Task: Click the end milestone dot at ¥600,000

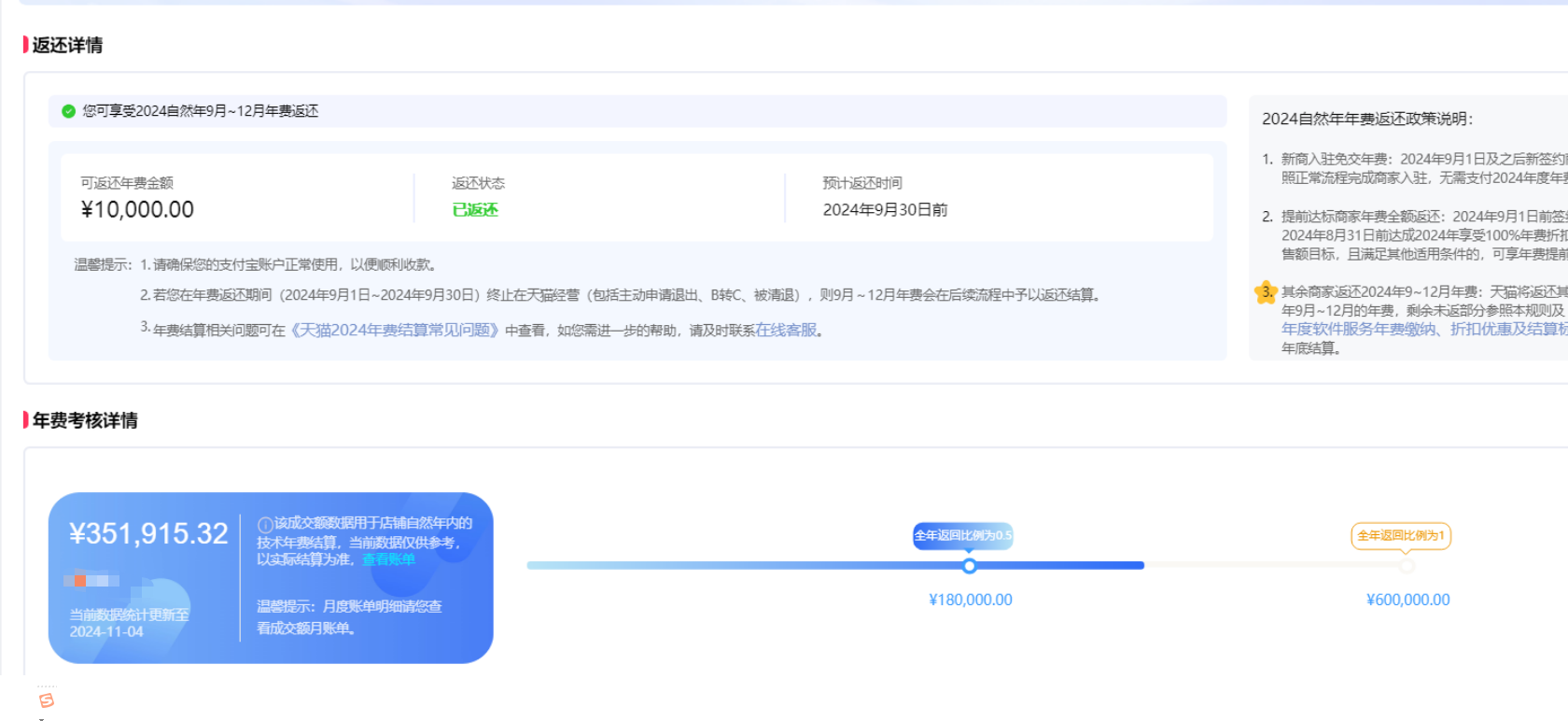Action: [x=1407, y=566]
